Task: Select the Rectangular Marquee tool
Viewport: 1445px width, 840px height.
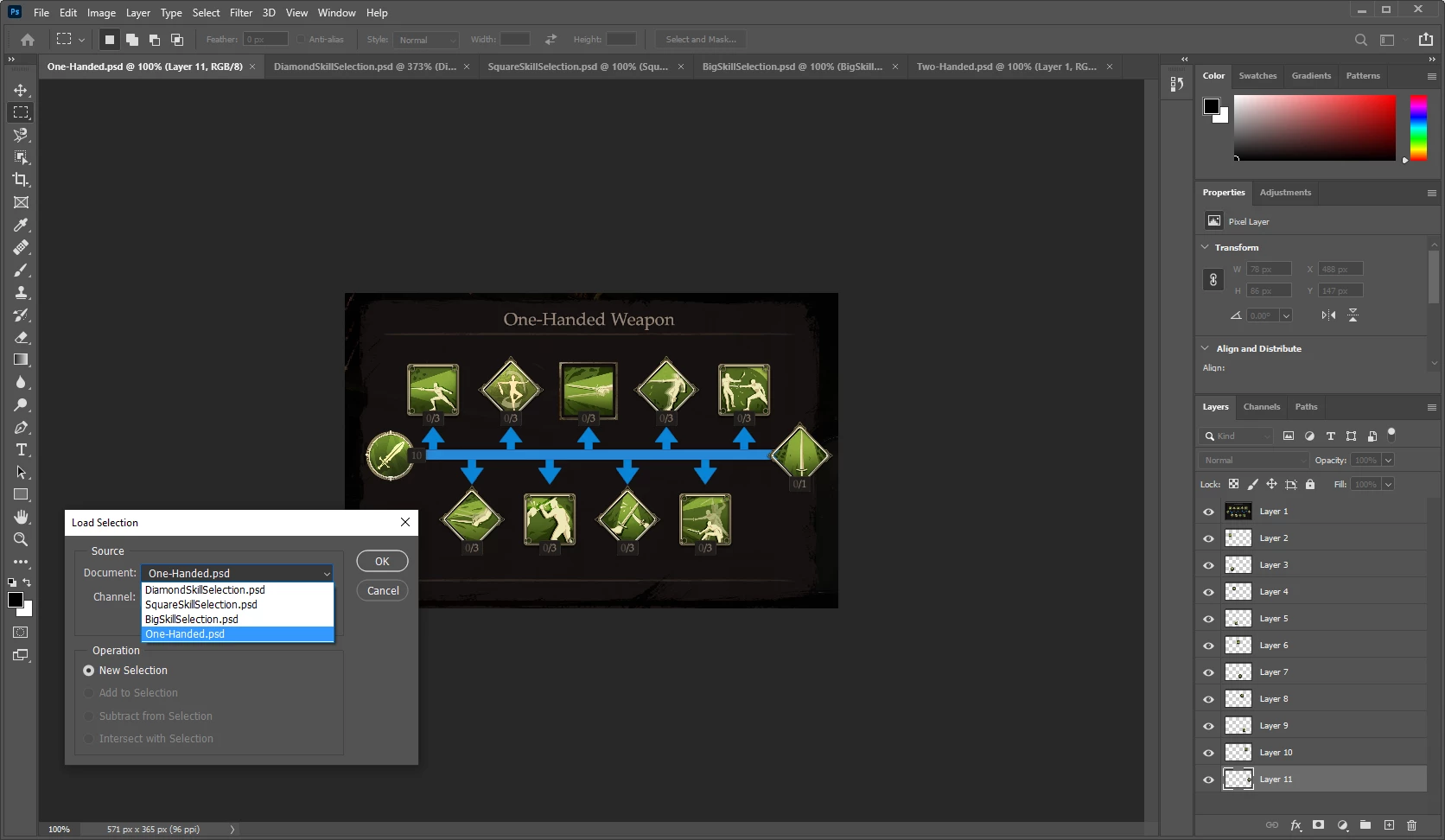Action: pos(21,112)
